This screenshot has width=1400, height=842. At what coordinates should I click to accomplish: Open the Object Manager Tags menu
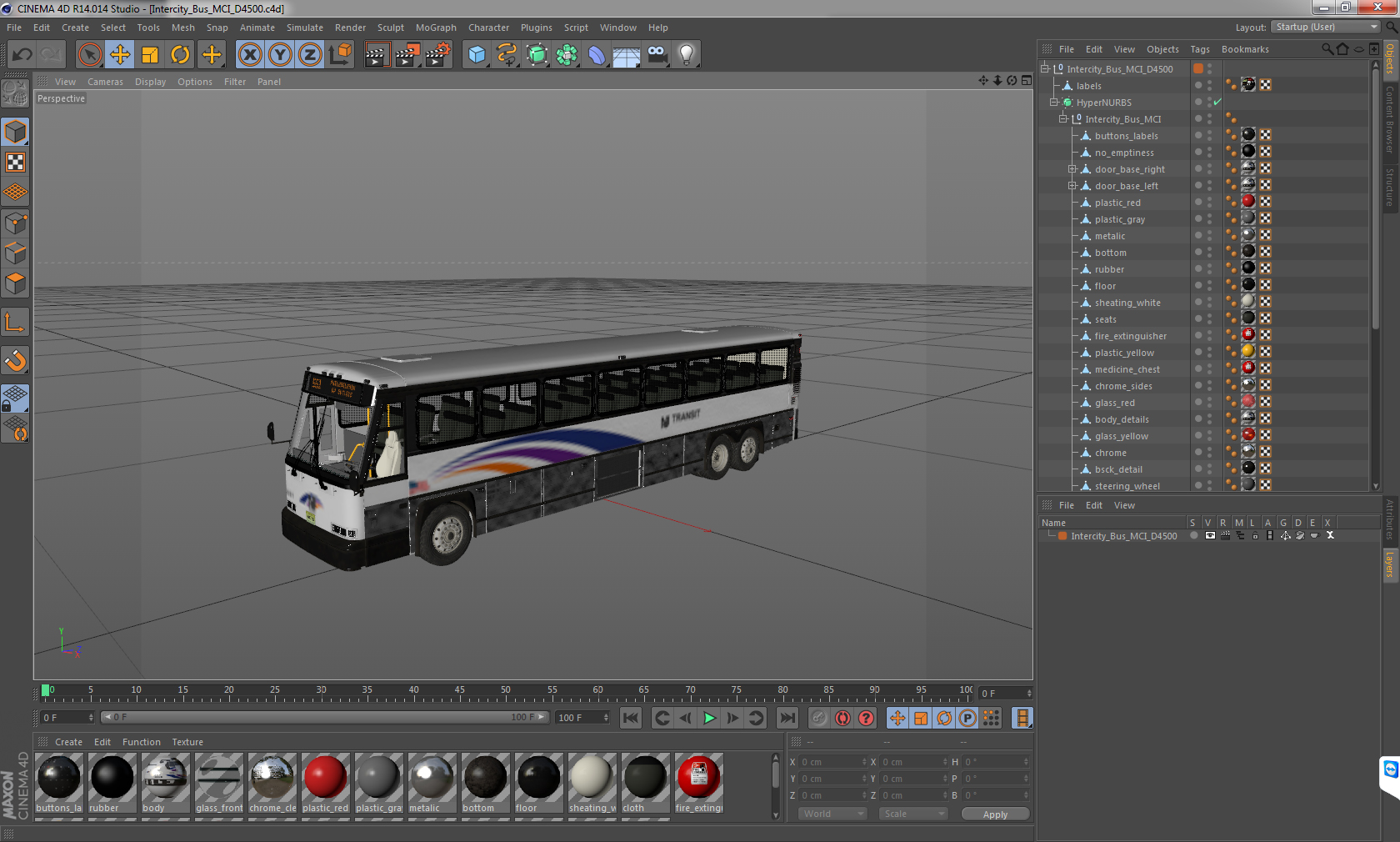click(1200, 49)
